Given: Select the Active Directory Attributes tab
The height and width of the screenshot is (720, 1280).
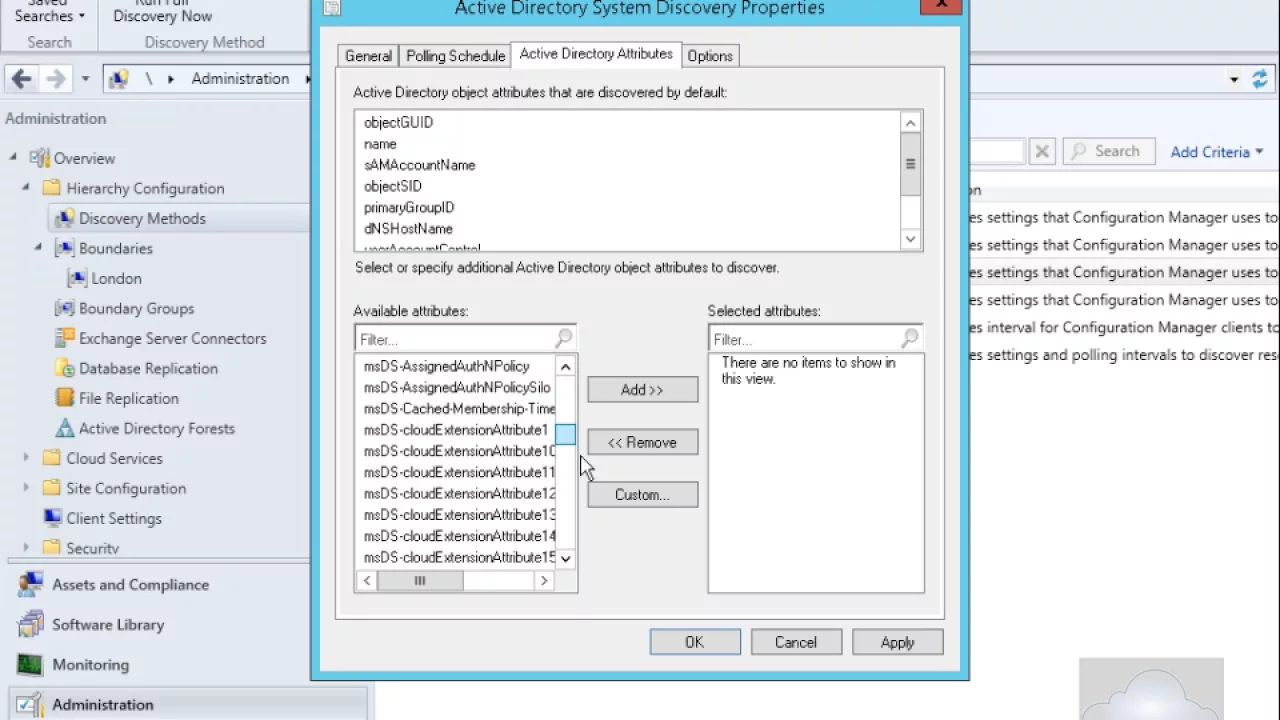Looking at the screenshot, I should 596,54.
